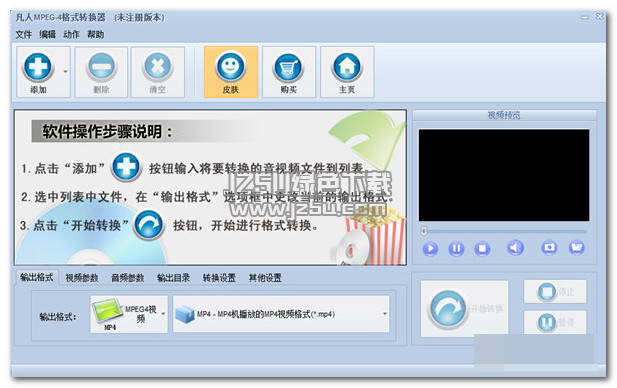
Task: Click the 删除 (Delete) minus icon
Action: coord(102,67)
